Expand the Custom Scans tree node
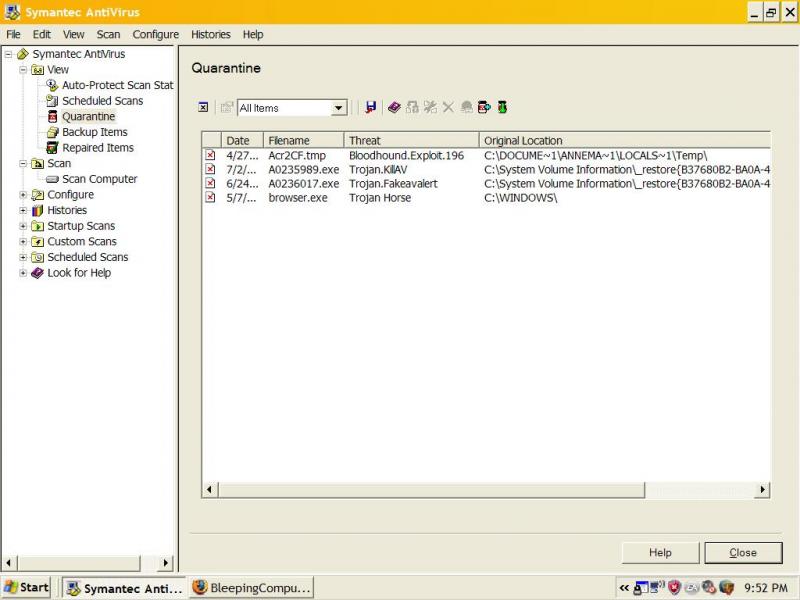This screenshot has width=800, height=600. coord(23,242)
